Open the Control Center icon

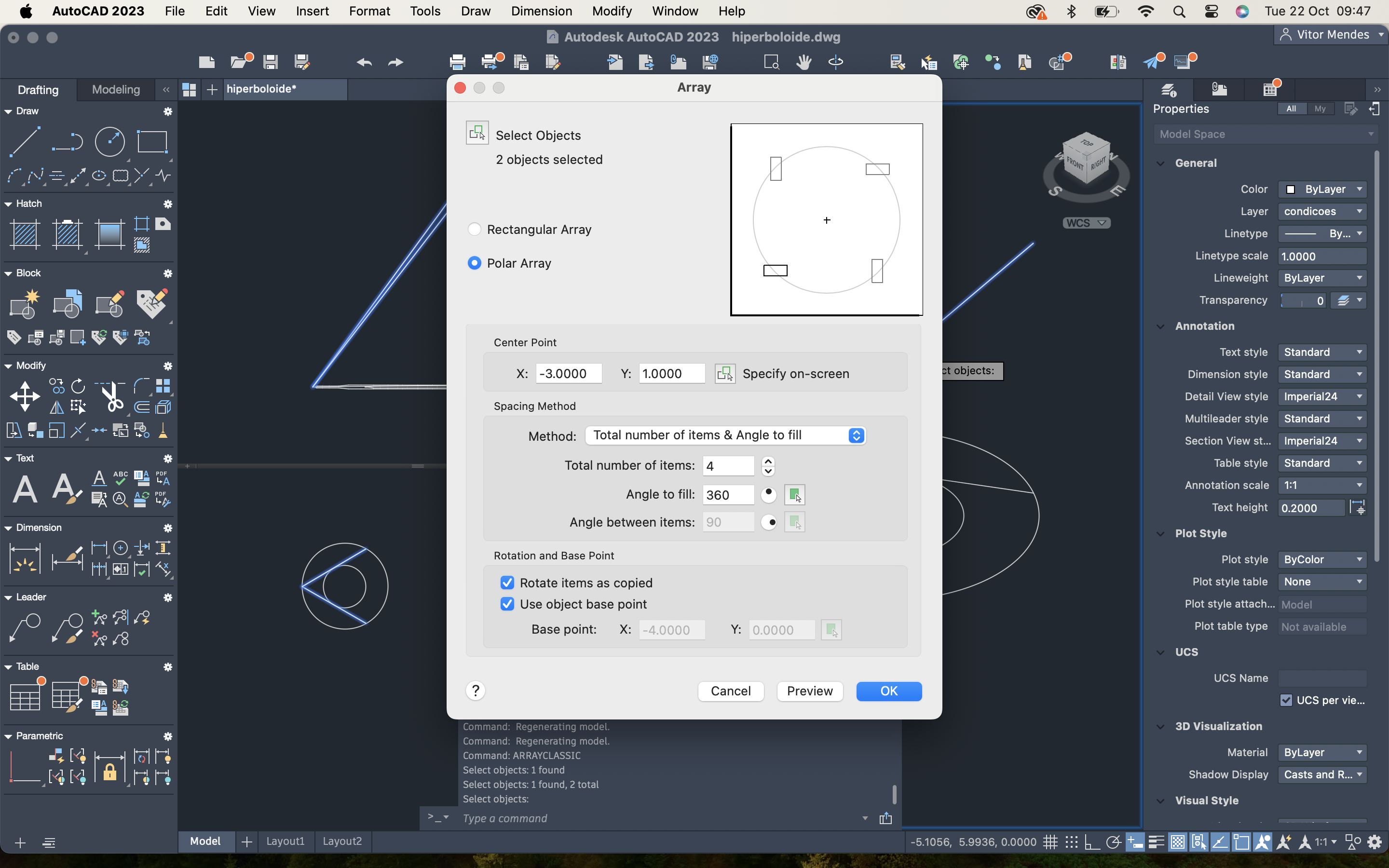(x=1211, y=12)
